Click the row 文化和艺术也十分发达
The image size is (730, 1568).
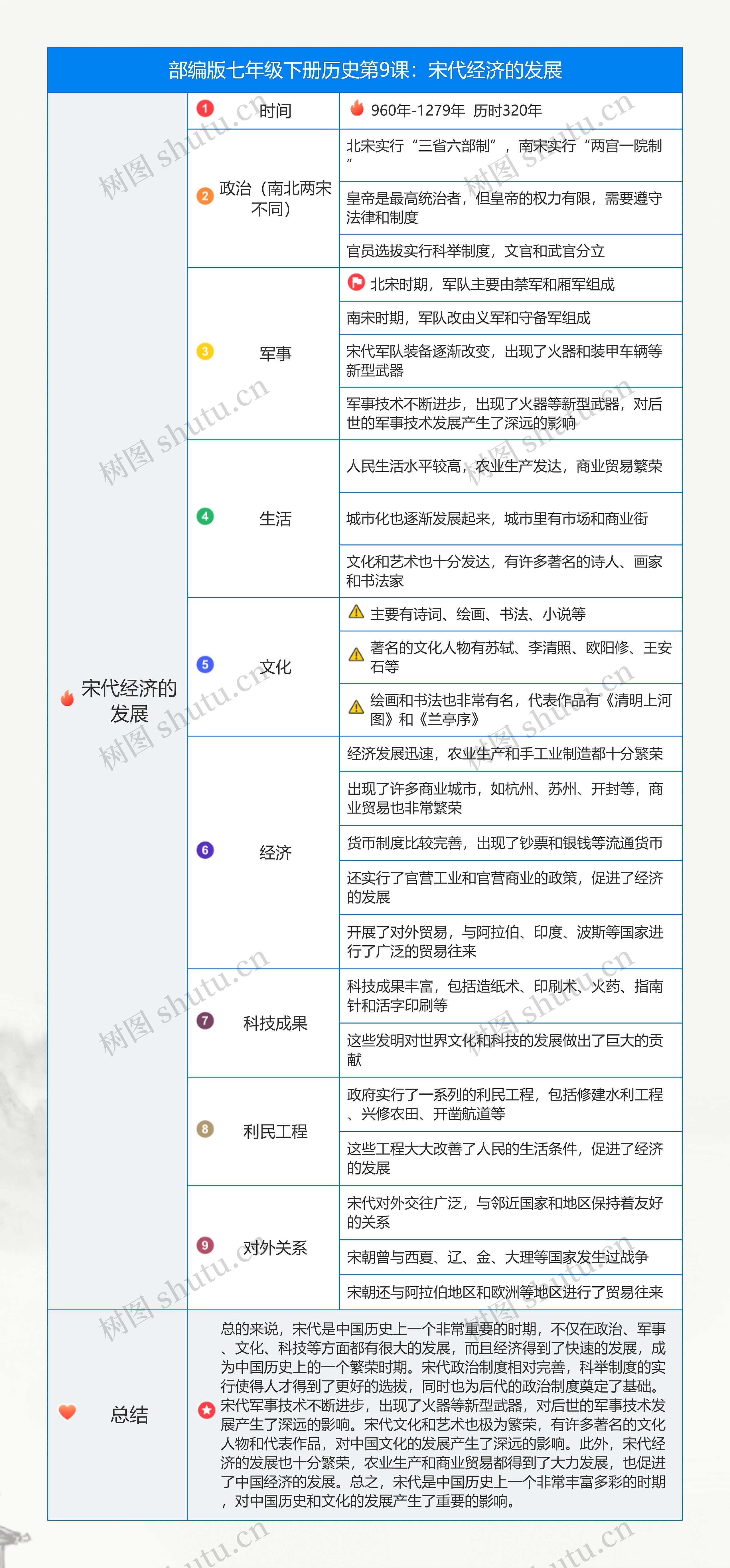[x=510, y=571]
